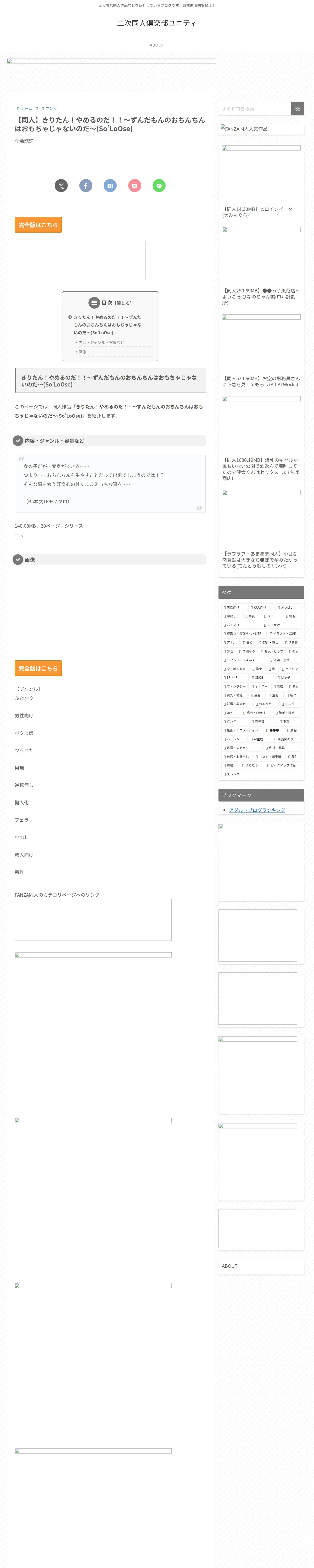Click the first 完全版はこちら orange button

[x=38, y=224]
